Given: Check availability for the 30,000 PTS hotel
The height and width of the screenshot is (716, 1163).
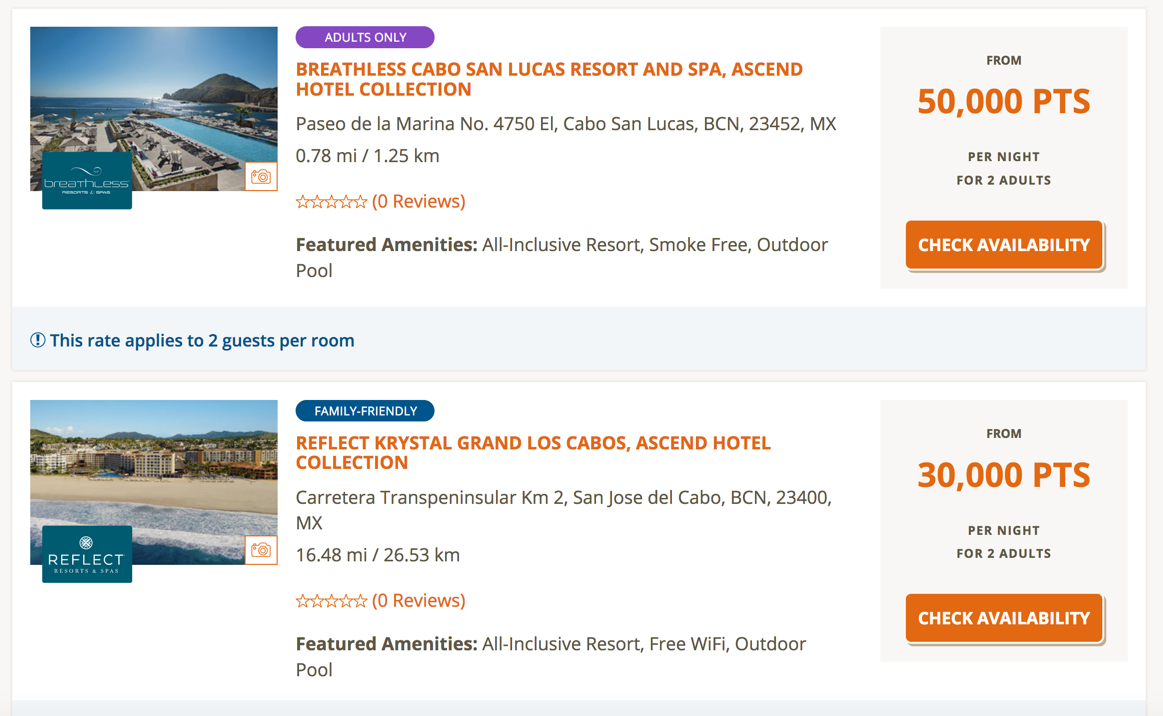Looking at the screenshot, I should pyautogui.click(x=1004, y=618).
